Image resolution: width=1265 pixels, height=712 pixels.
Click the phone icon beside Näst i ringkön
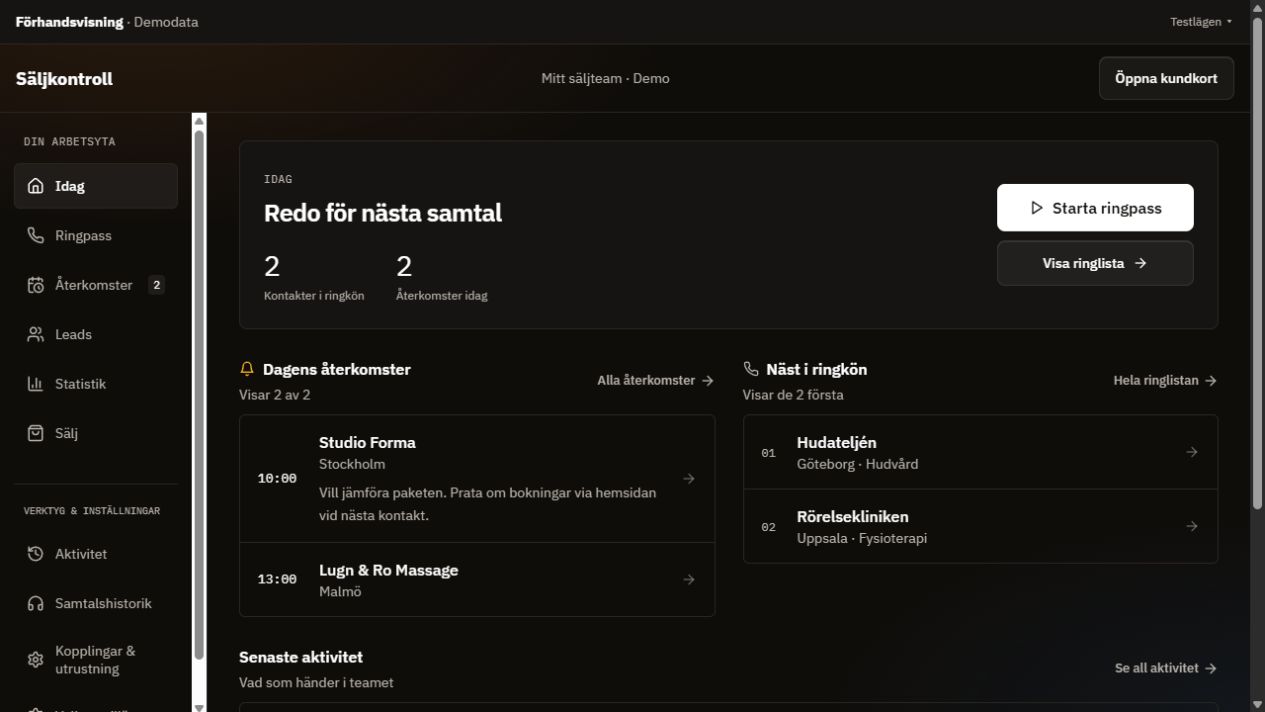point(751,369)
